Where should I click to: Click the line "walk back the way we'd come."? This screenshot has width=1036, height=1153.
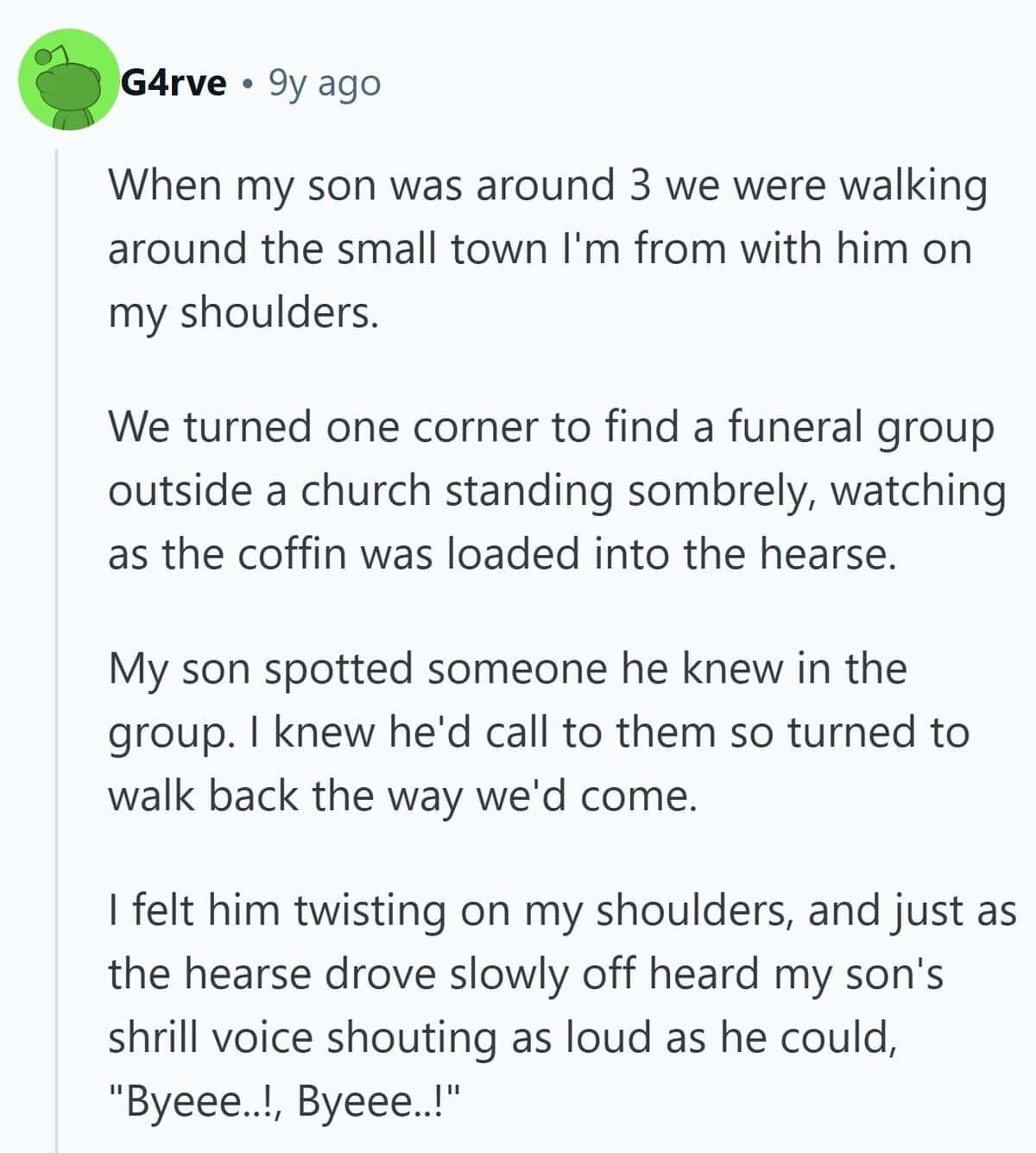tap(401, 795)
